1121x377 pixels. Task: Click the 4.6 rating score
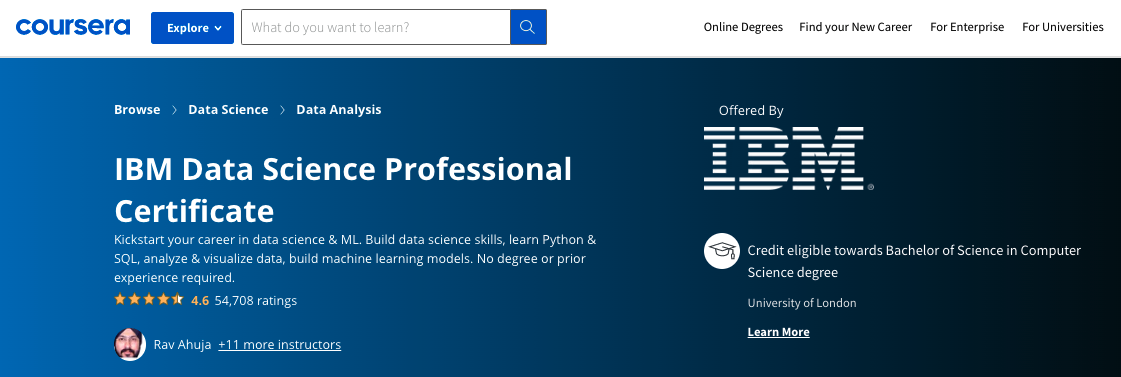[200, 300]
